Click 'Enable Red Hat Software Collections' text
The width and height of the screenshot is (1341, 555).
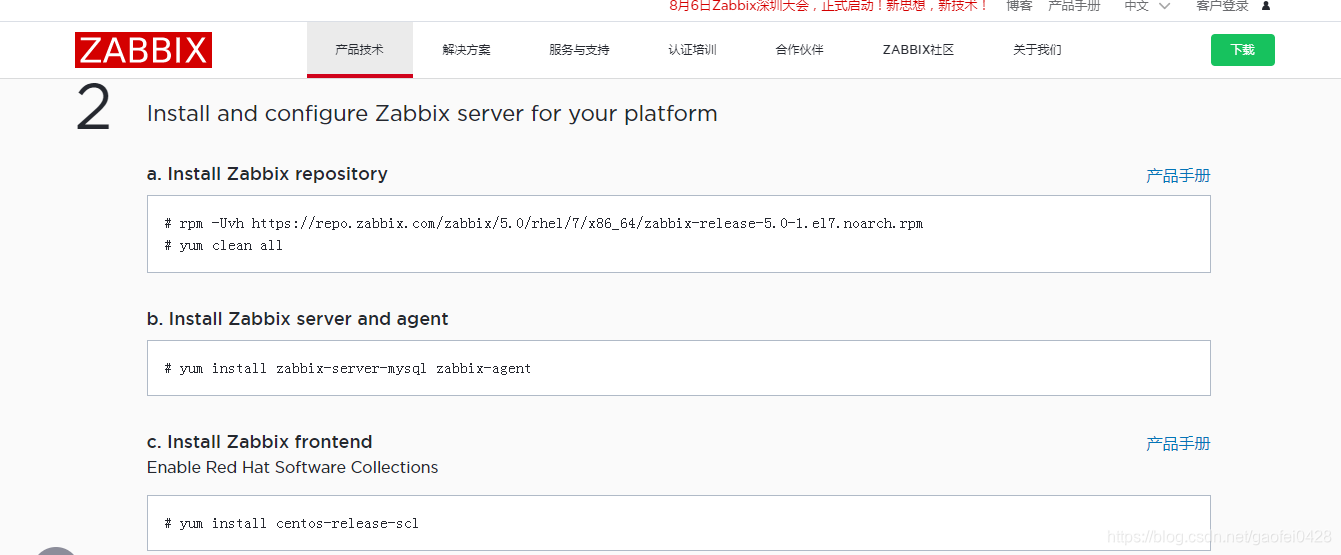point(293,467)
